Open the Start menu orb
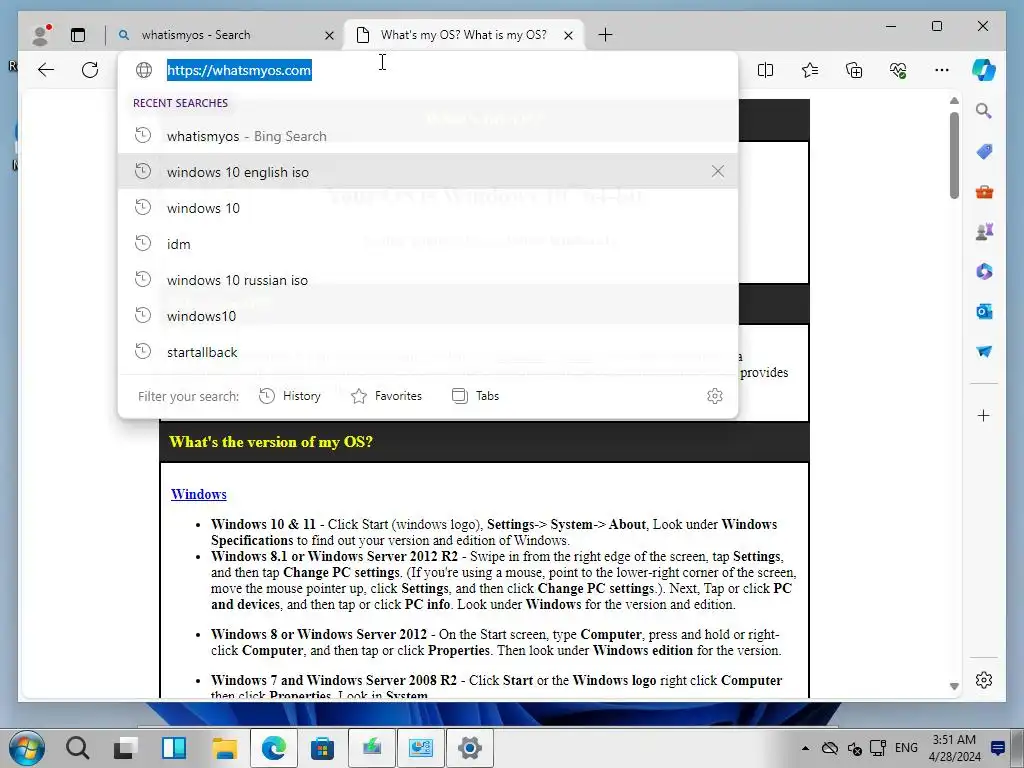 pos(27,748)
